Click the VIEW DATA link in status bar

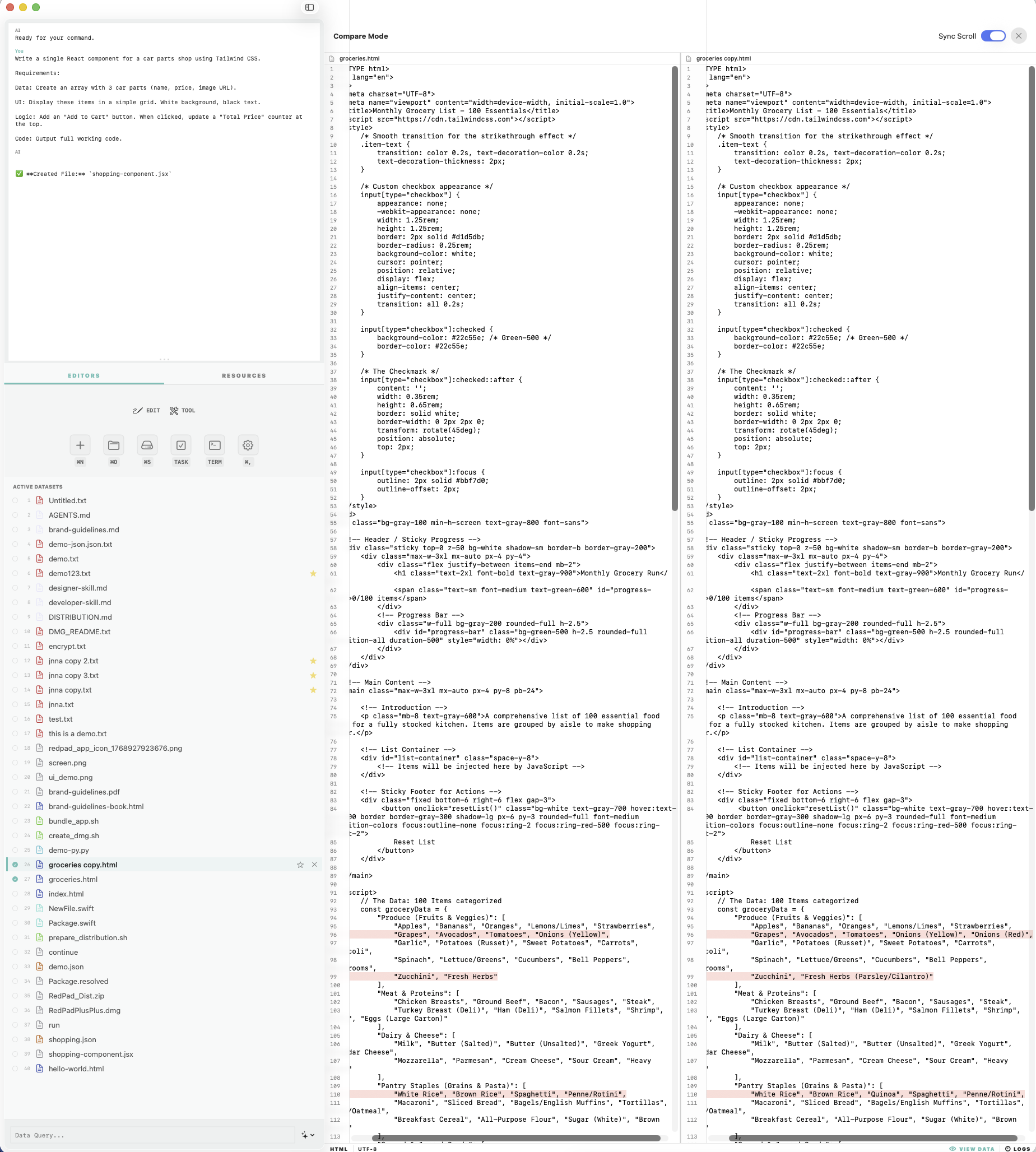(972, 1149)
